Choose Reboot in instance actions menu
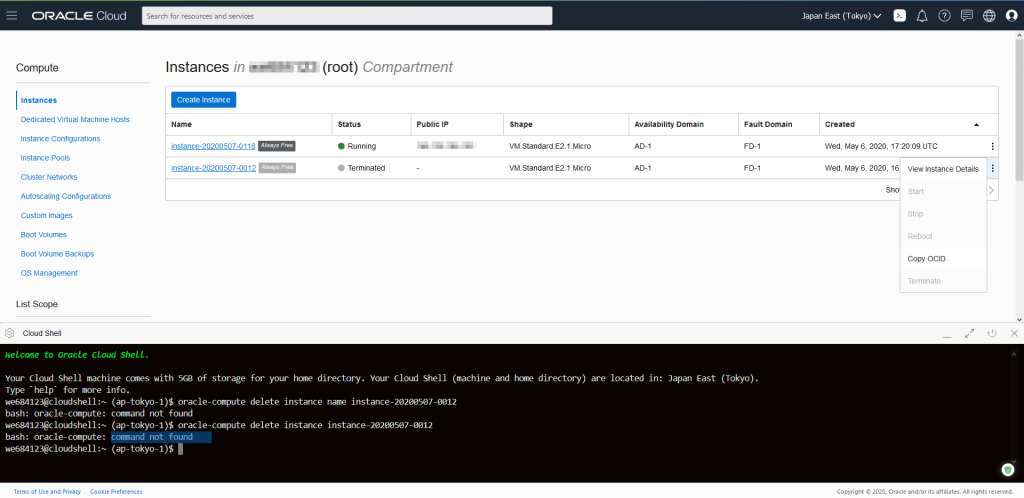The width and height of the screenshot is (1024, 498). pyautogui.click(x=943, y=236)
